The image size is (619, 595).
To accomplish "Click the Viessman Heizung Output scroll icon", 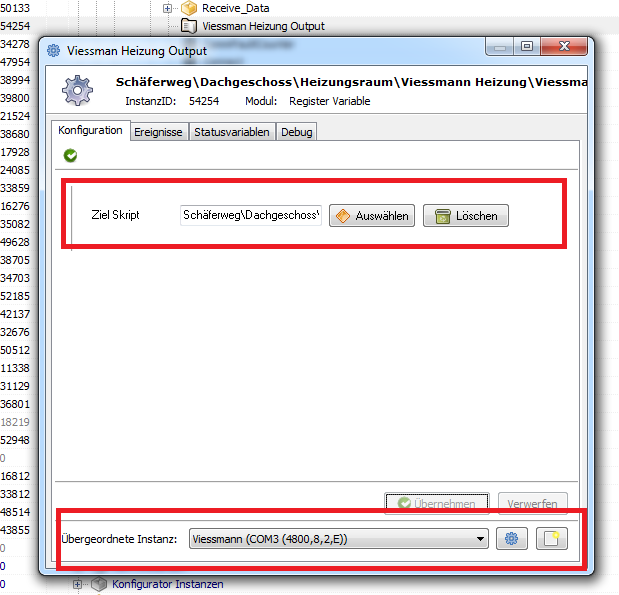I will (189, 26).
